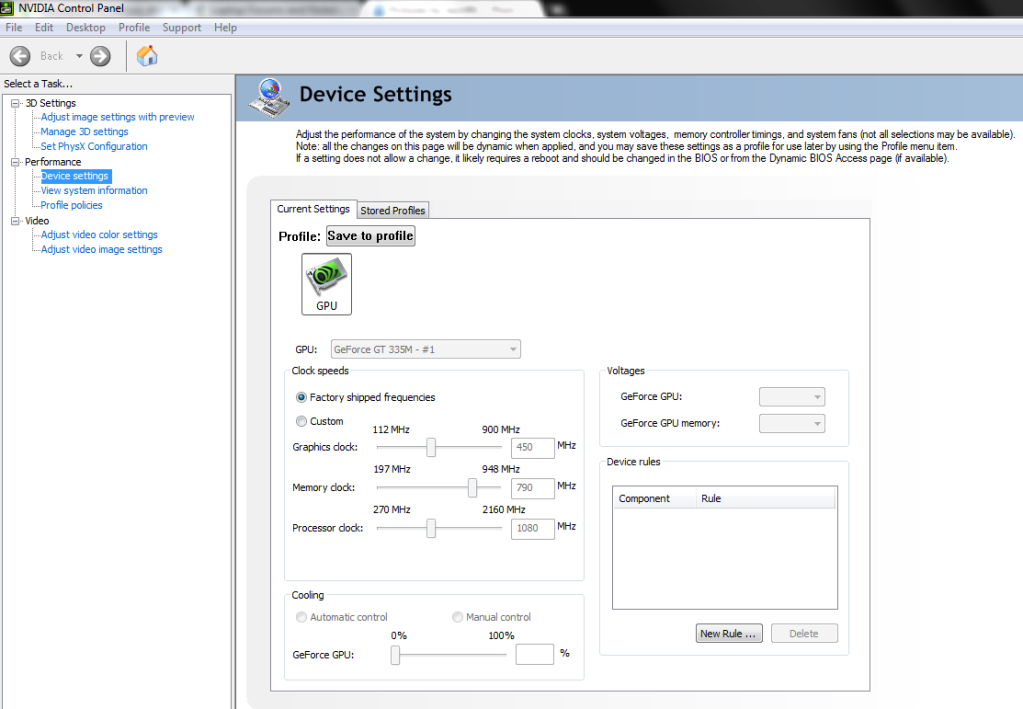Open the GPU selection dropdown
Viewport: 1023px width, 709px height.
pos(425,350)
